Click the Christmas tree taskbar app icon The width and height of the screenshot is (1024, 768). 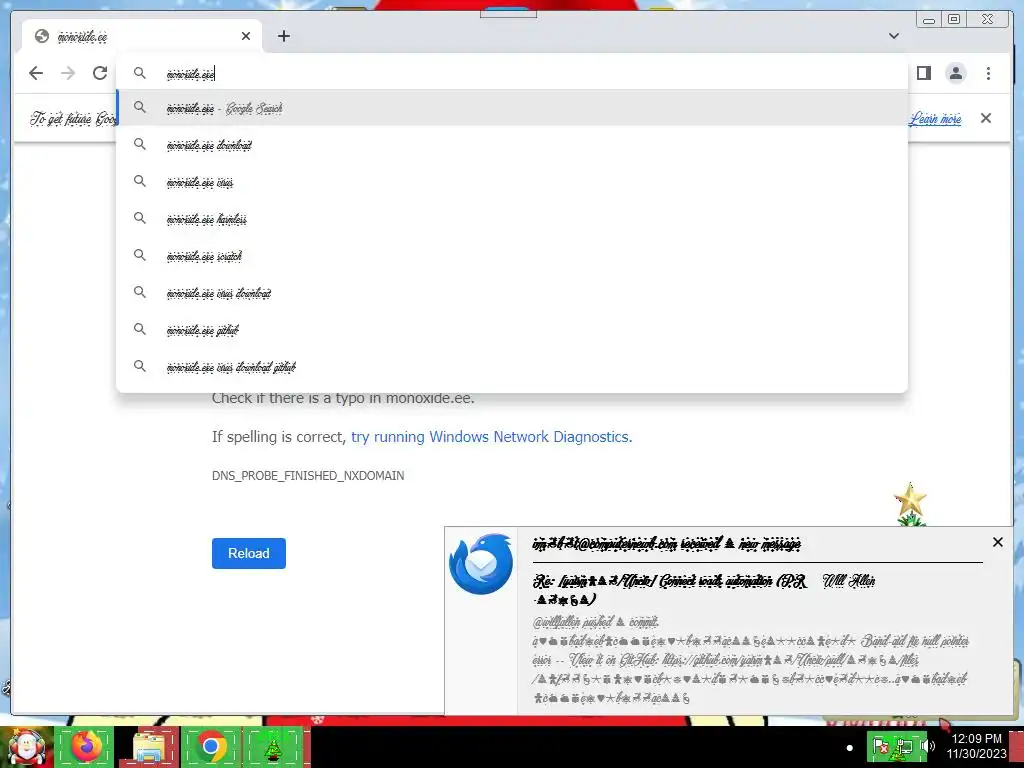(273, 746)
